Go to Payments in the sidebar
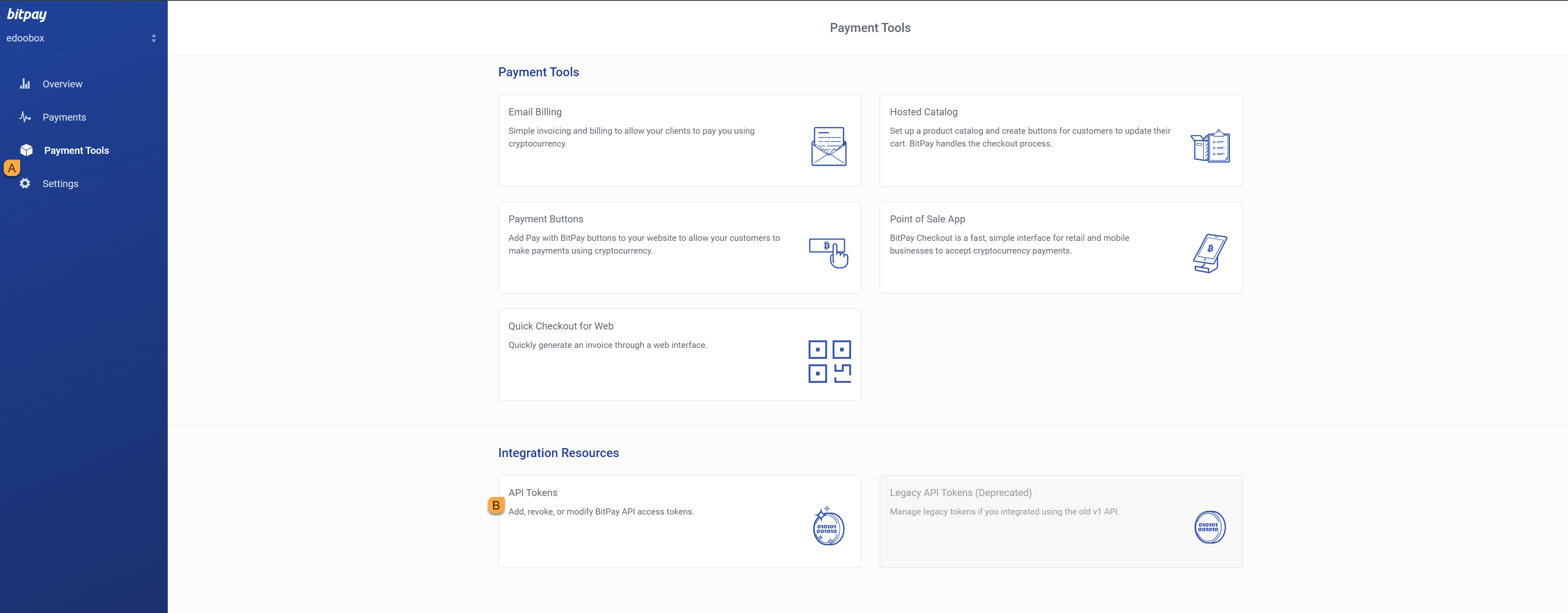The image size is (1568, 613). click(64, 117)
